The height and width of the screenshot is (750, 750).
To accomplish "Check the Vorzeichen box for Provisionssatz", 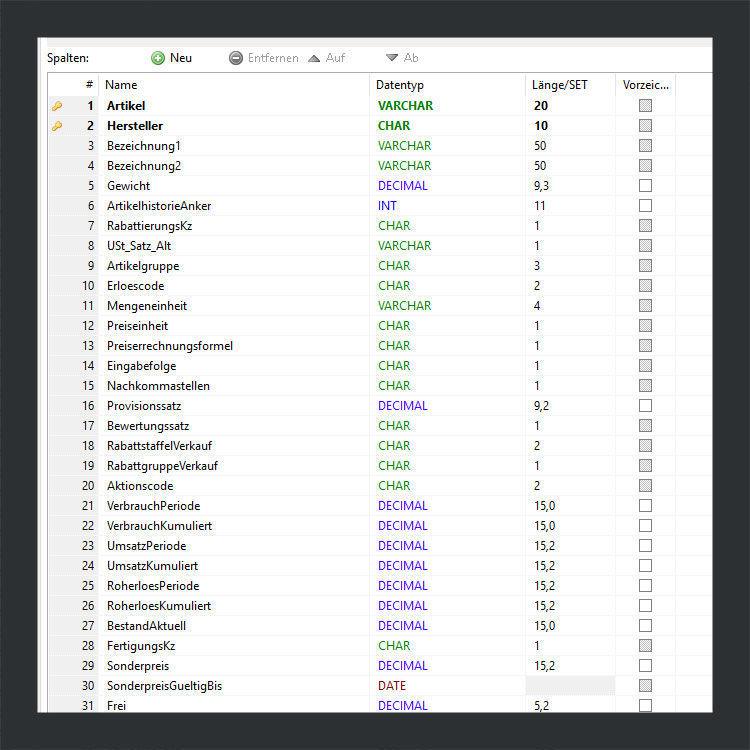I will click(x=645, y=406).
